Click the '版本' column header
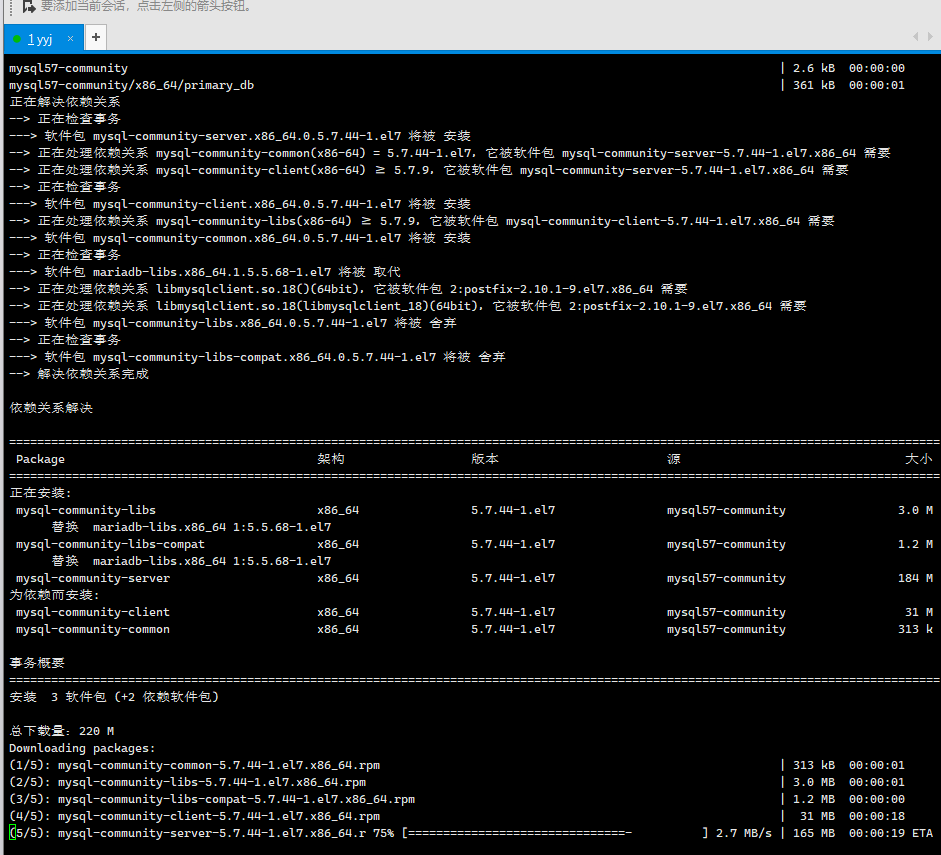The width and height of the screenshot is (941, 855). 485,459
